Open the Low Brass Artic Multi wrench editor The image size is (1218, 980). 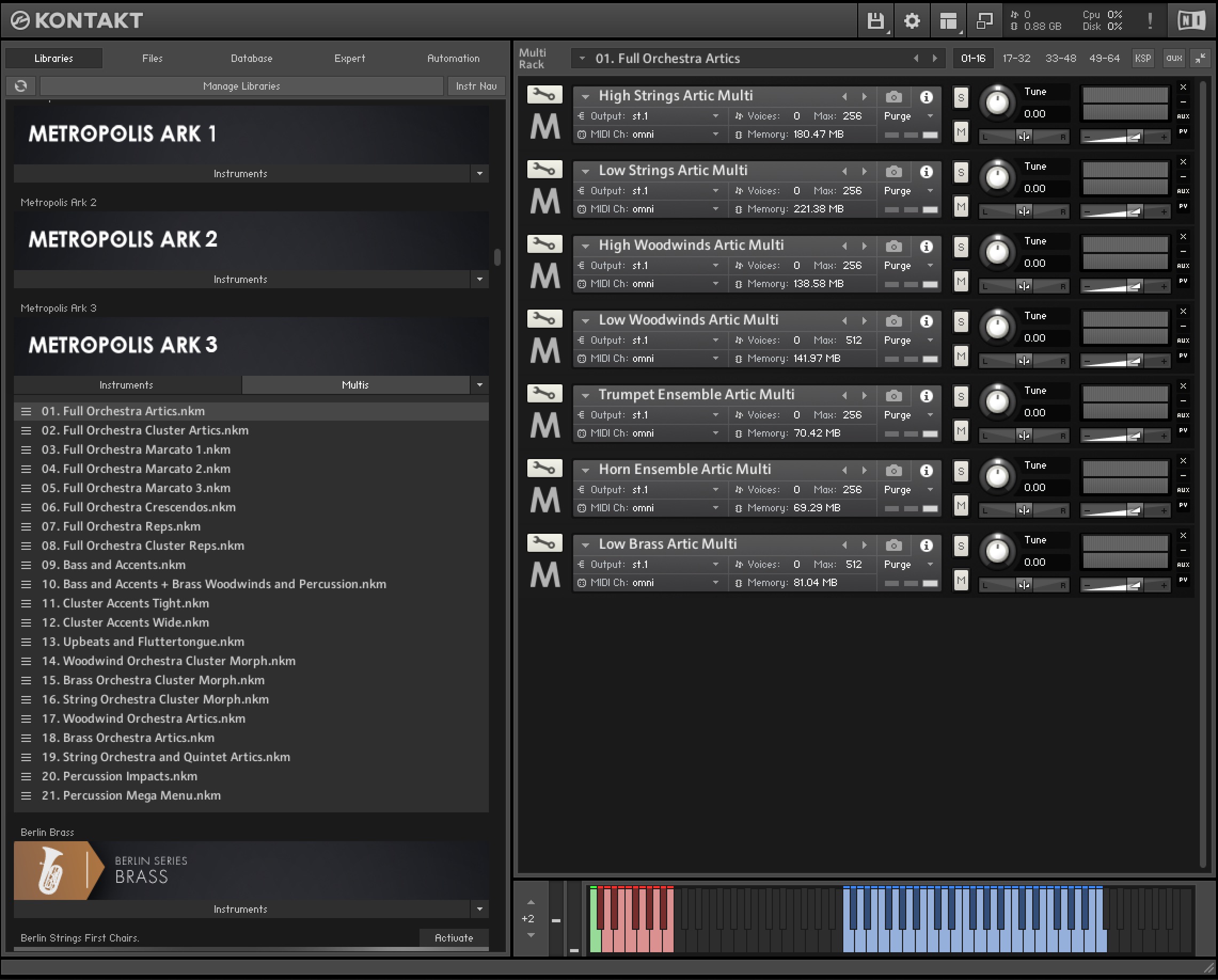pyautogui.click(x=544, y=543)
